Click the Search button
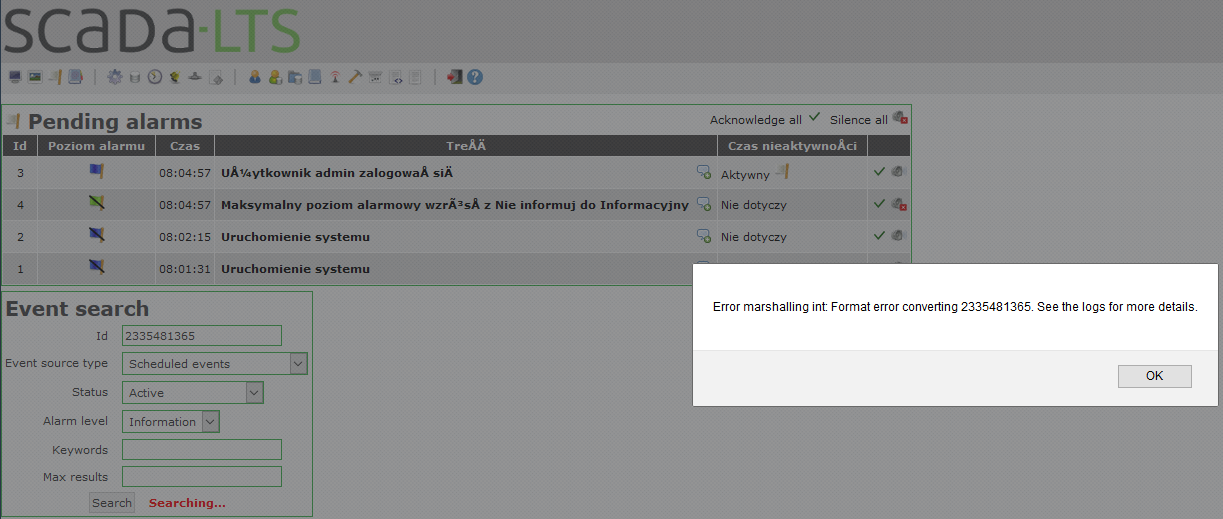The width and height of the screenshot is (1223, 519). [112, 503]
